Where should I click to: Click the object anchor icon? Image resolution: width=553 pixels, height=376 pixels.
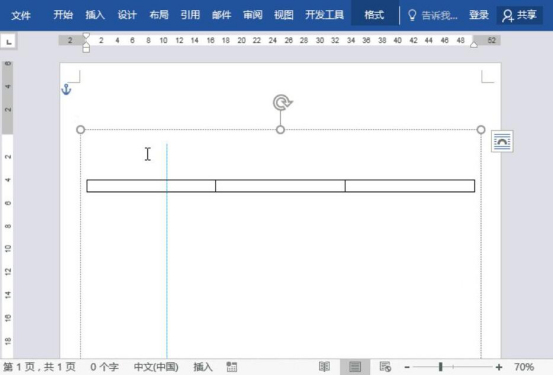click(x=66, y=89)
